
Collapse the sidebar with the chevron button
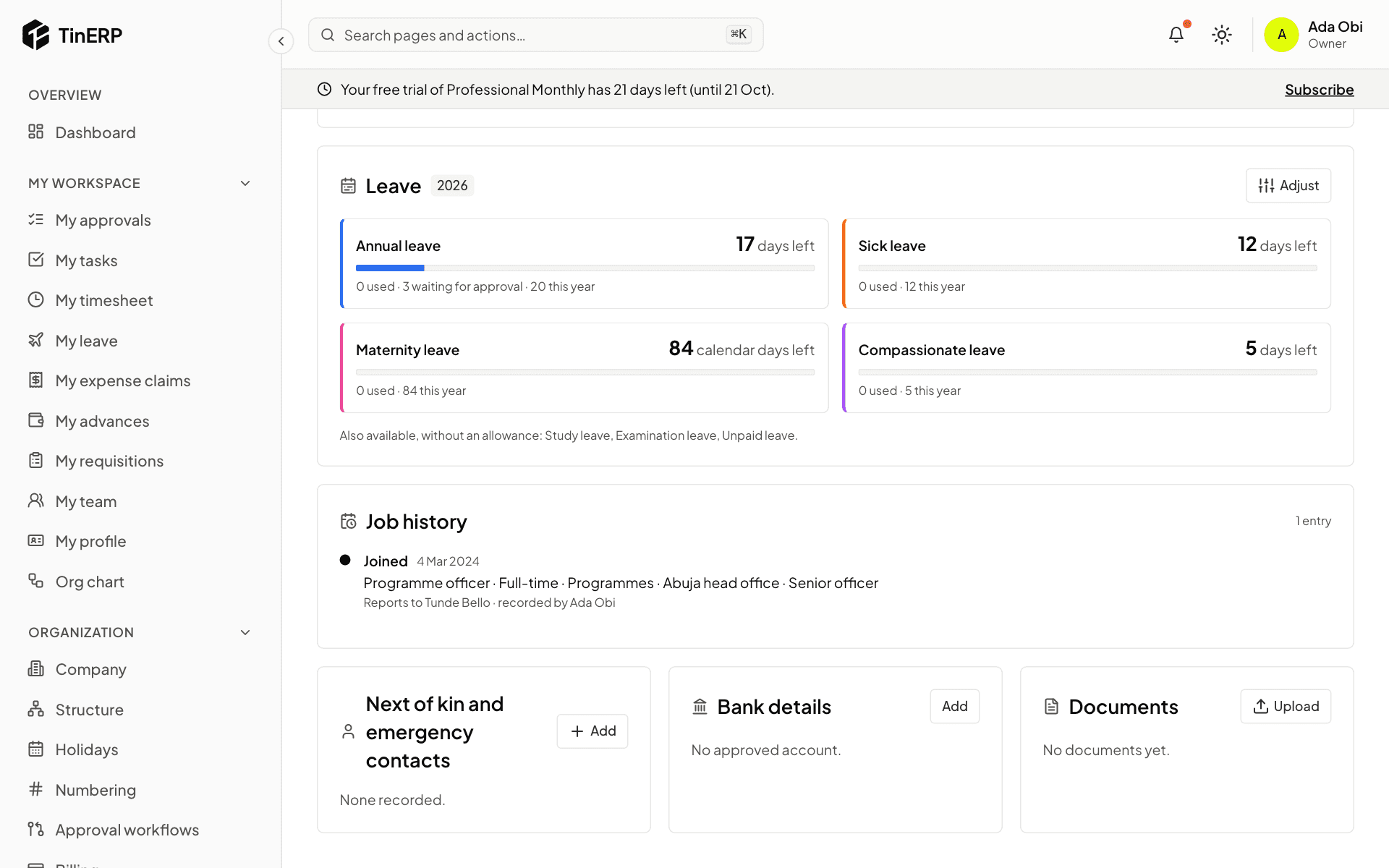coord(281,41)
